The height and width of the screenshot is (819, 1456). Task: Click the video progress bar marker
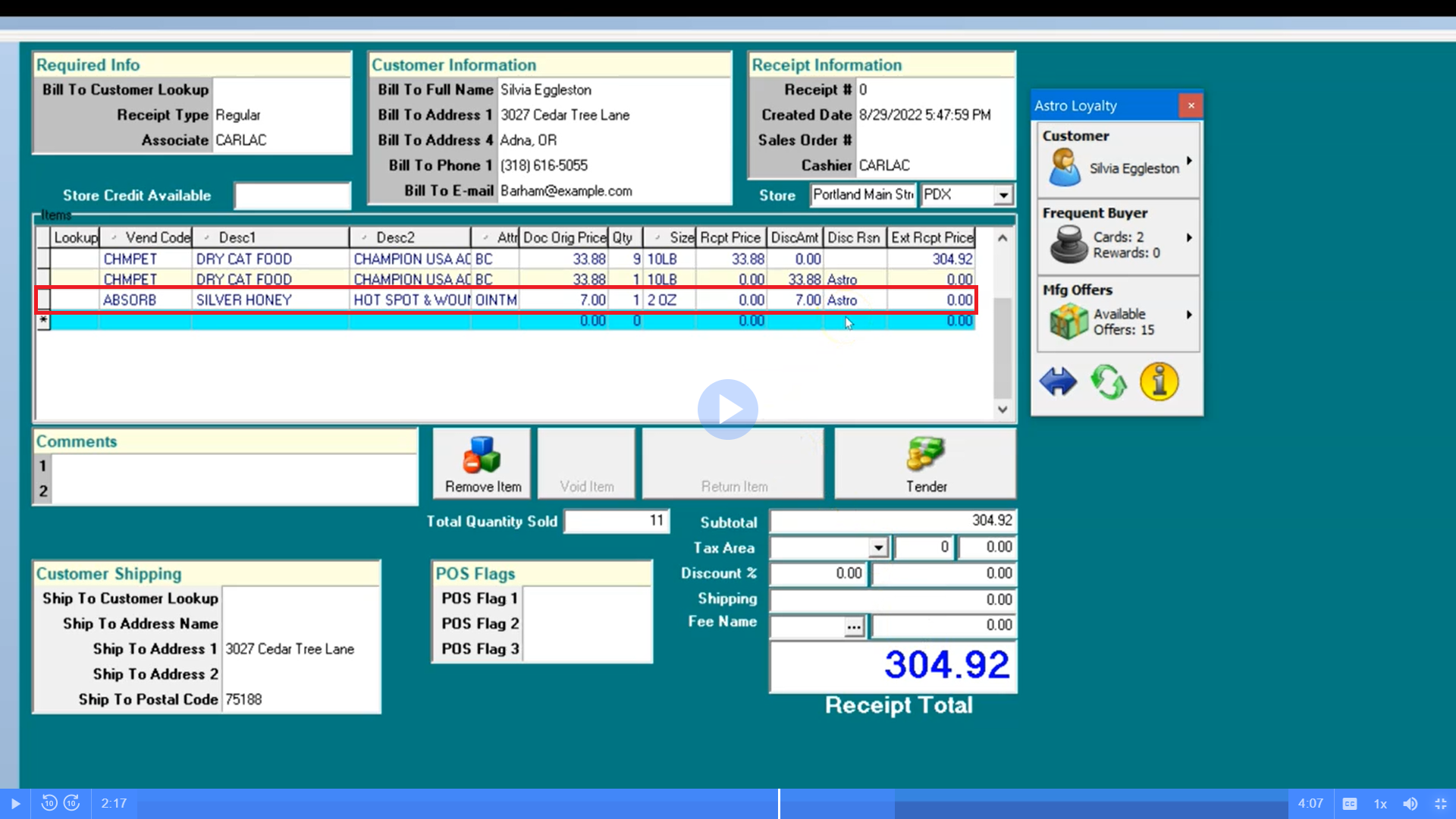(x=779, y=803)
